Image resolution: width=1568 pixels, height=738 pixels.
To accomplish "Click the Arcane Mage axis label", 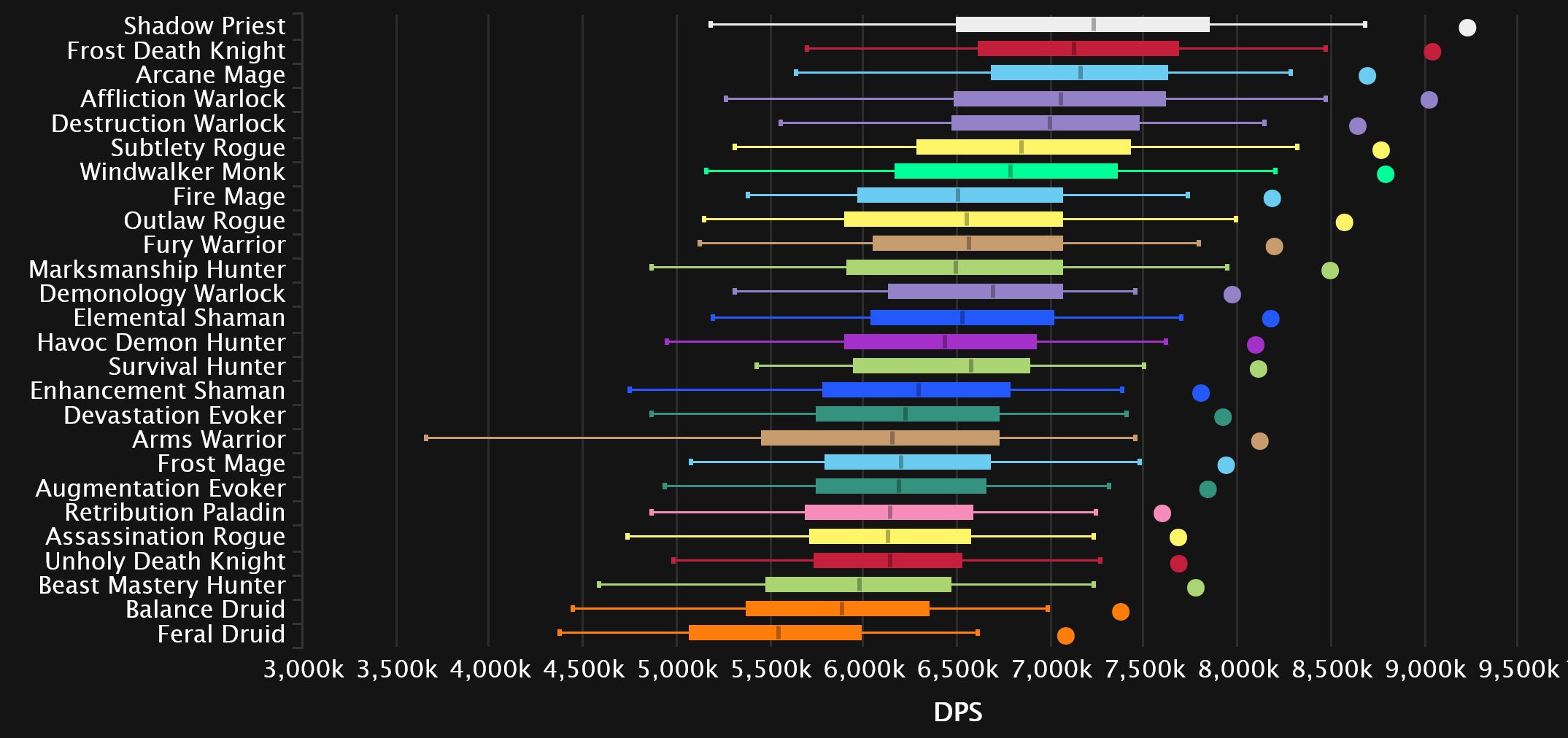I will [x=210, y=75].
